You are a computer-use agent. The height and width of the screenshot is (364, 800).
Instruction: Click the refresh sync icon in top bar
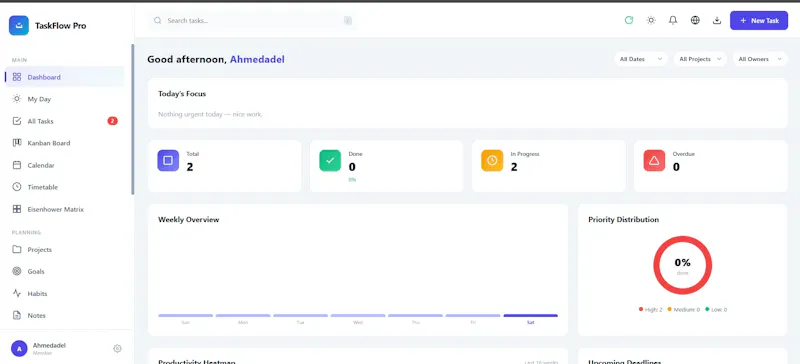pyautogui.click(x=629, y=20)
